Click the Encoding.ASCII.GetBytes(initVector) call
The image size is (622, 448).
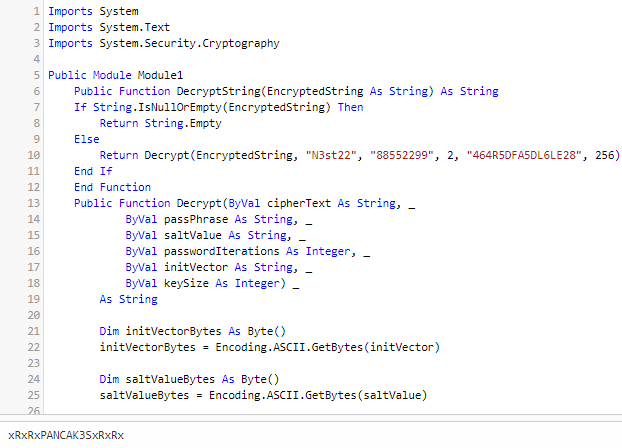tap(328, 347)
